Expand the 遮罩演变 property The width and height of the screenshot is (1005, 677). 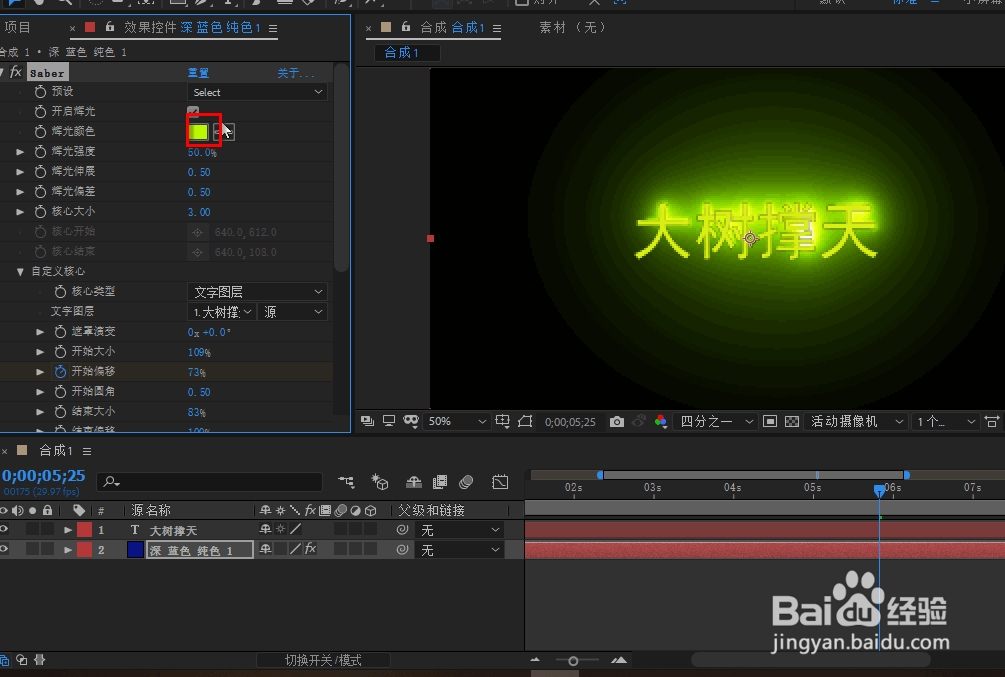pyautogui.click(x=40, y=332)
